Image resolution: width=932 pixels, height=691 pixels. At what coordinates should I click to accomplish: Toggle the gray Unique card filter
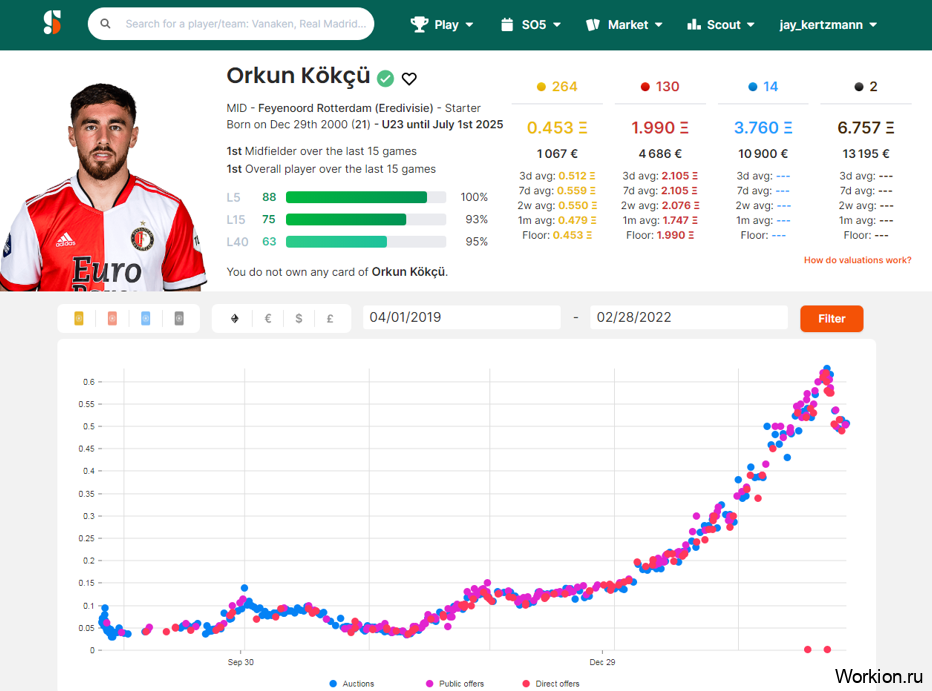pyautogui.click(x=179, y=318)
